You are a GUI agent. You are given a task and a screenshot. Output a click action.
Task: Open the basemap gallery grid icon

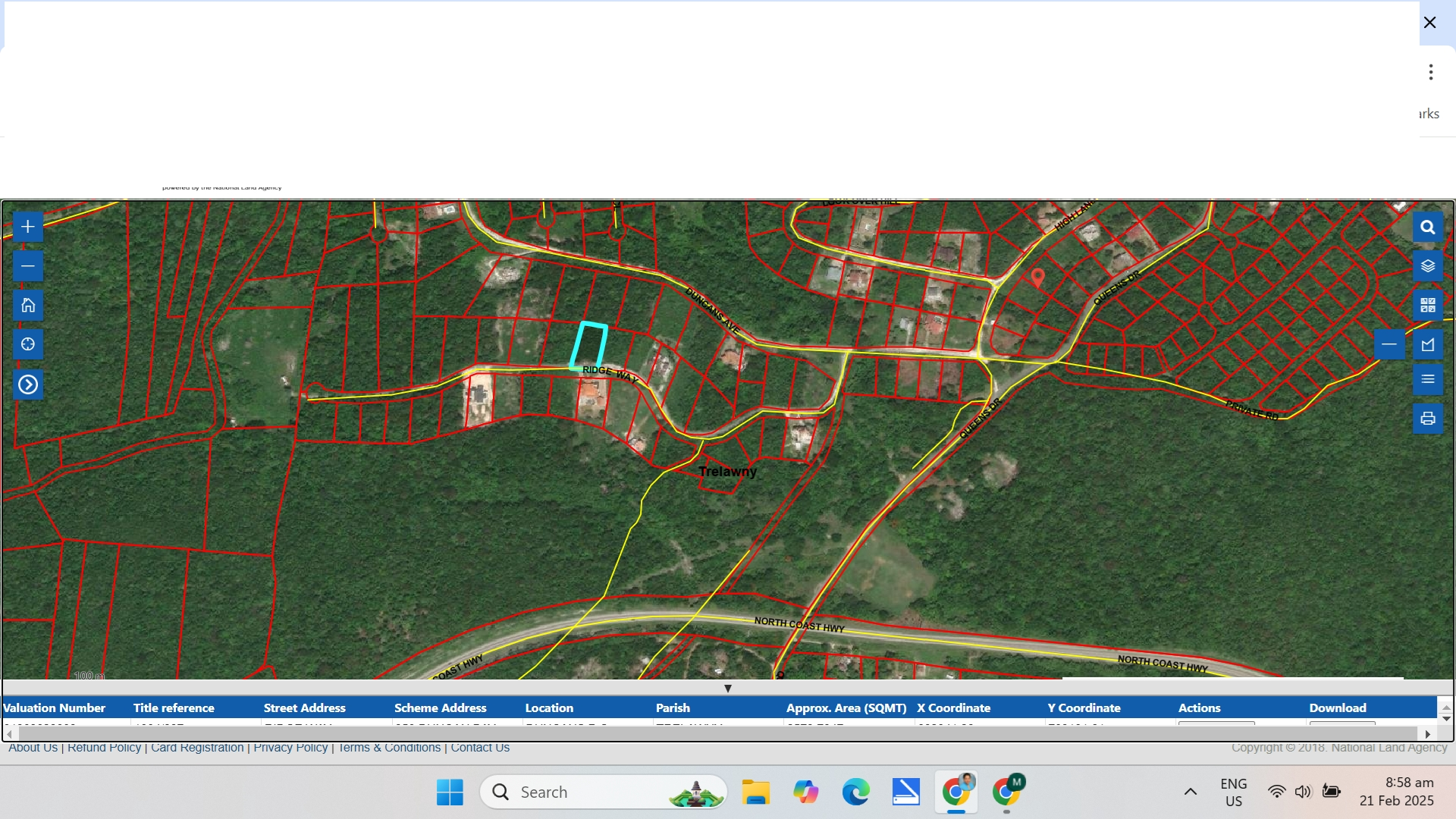pos(1428,305)
